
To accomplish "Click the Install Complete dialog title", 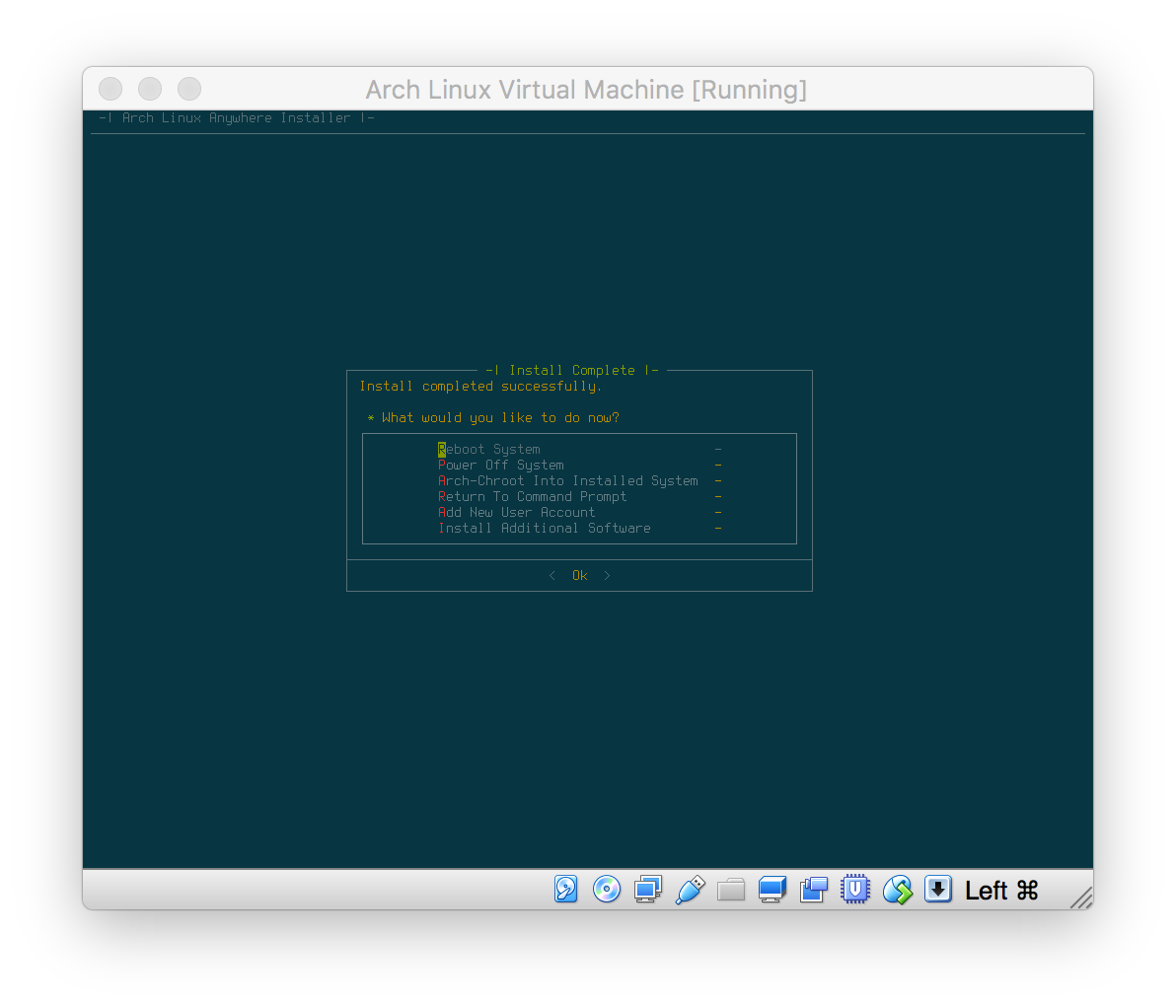I will (572, 370).
